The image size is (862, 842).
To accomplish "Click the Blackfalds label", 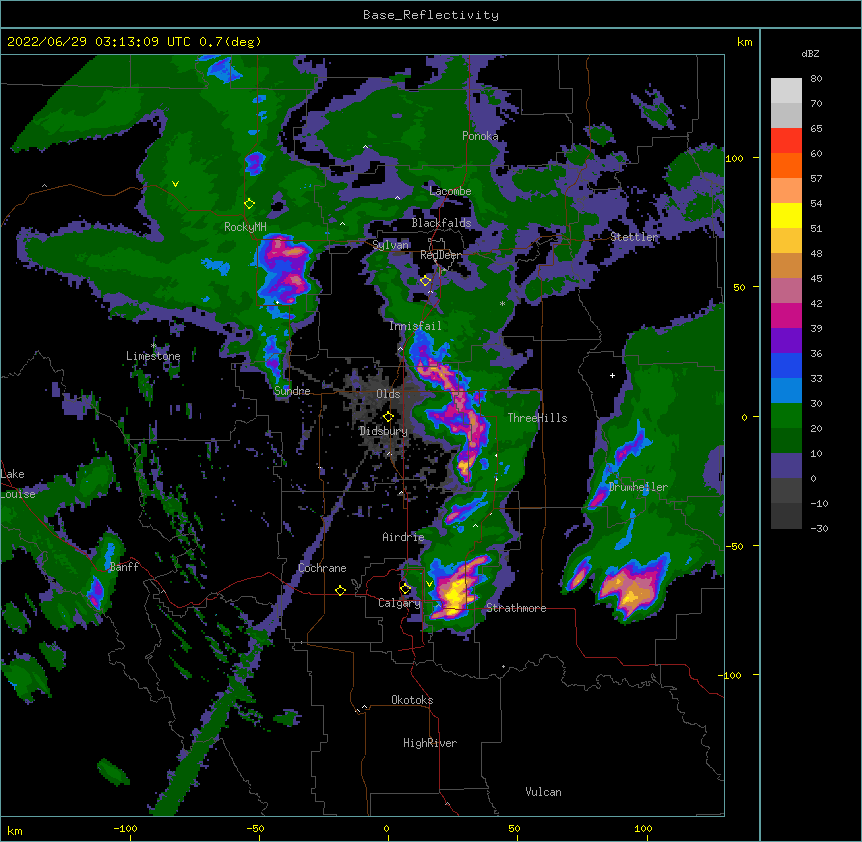I will tap(441, 223).
